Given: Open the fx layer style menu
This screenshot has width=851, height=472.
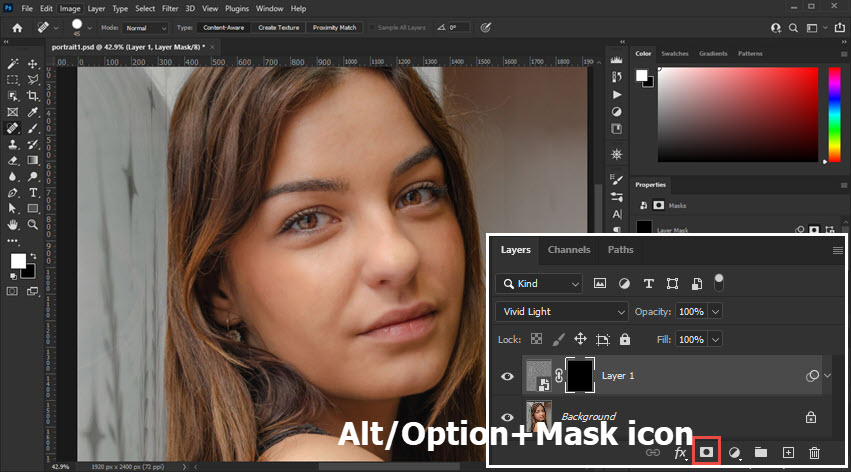Looking at the screenshot, I should [680, 452].
